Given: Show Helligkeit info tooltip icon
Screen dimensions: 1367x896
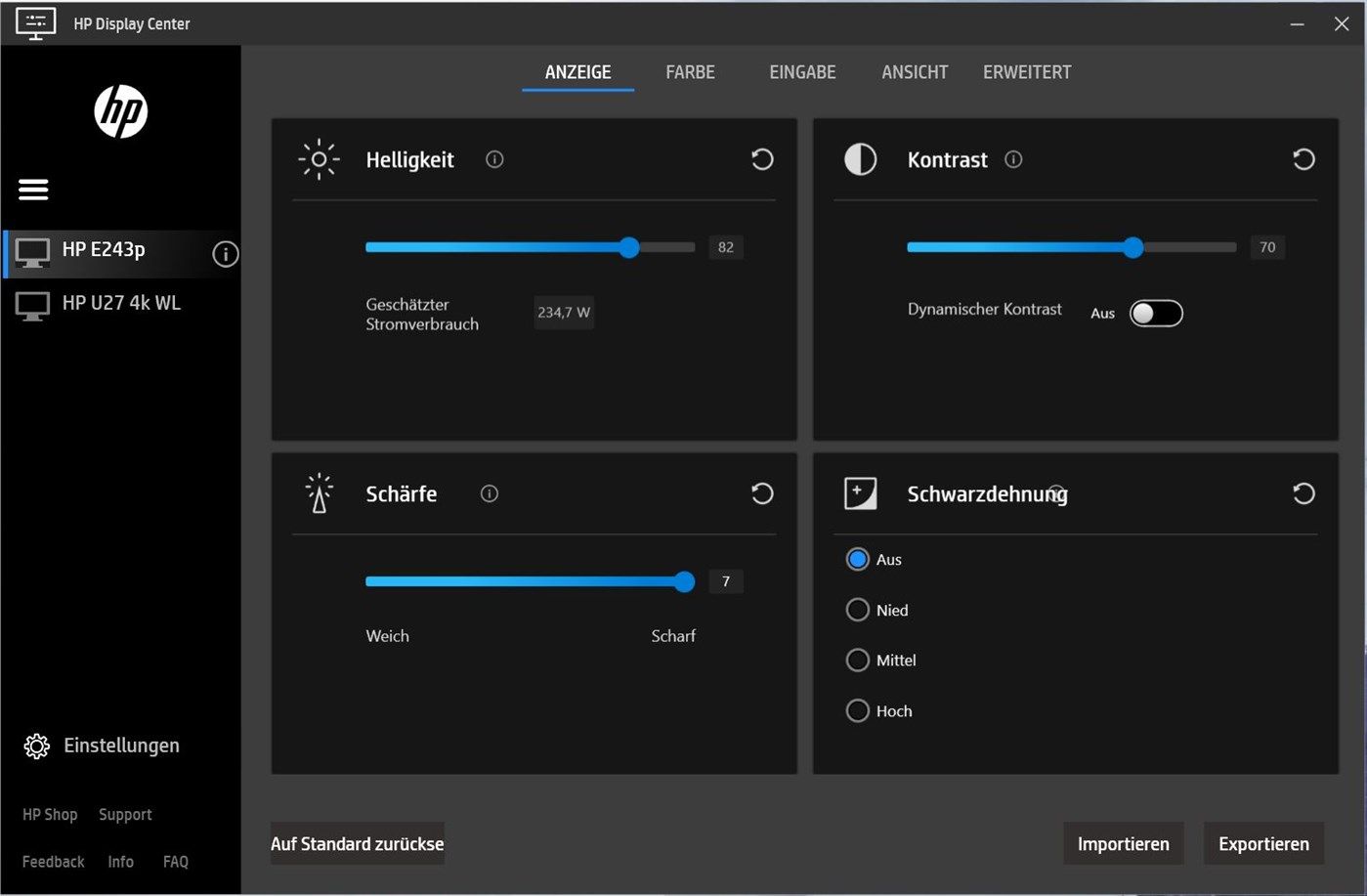Looking at the screenshot, I should [494, 159].
